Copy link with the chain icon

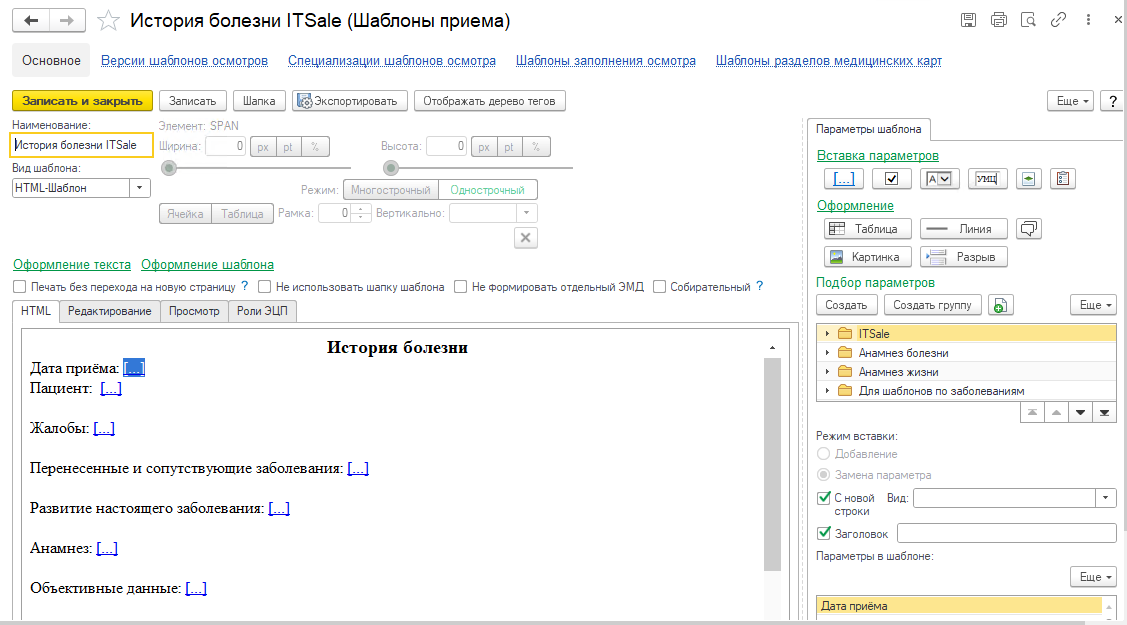pos(1058,20)
